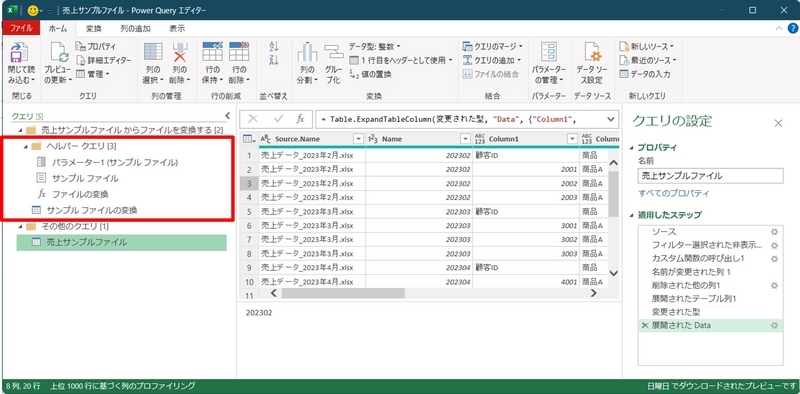This screenshot has height=394, width=800.
Task: Open データソース設定 (Data source settings)
Action: tap(592, 53)
